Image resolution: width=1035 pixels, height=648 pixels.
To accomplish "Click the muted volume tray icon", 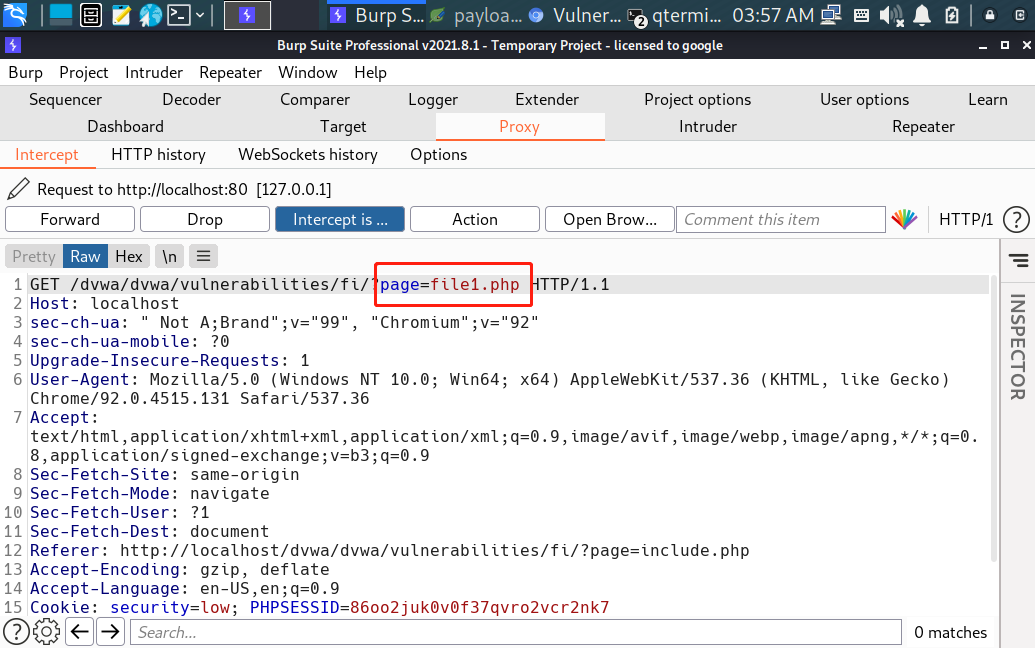I will coord(891,15).
